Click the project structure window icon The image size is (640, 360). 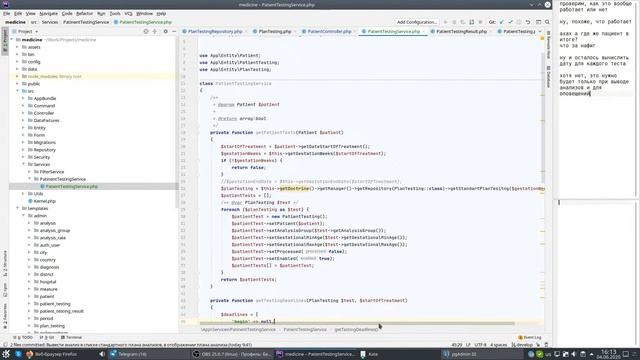[x=538, y=22]
